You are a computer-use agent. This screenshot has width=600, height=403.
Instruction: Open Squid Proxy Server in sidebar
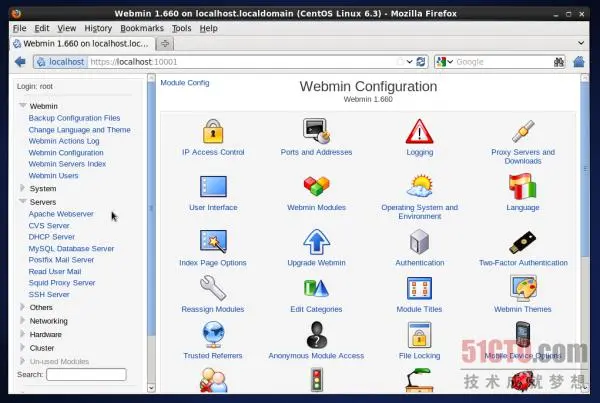(62, 283)
